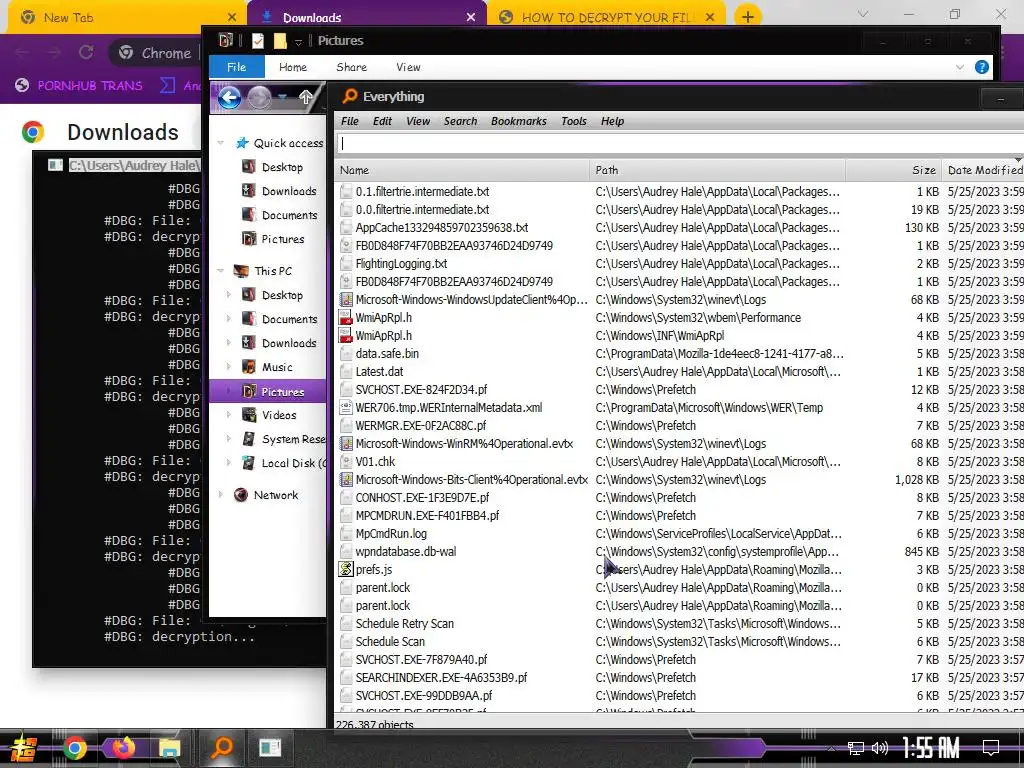Open the Bookmarks menu in Everything
1024x768 pixels.
point(519,121)
